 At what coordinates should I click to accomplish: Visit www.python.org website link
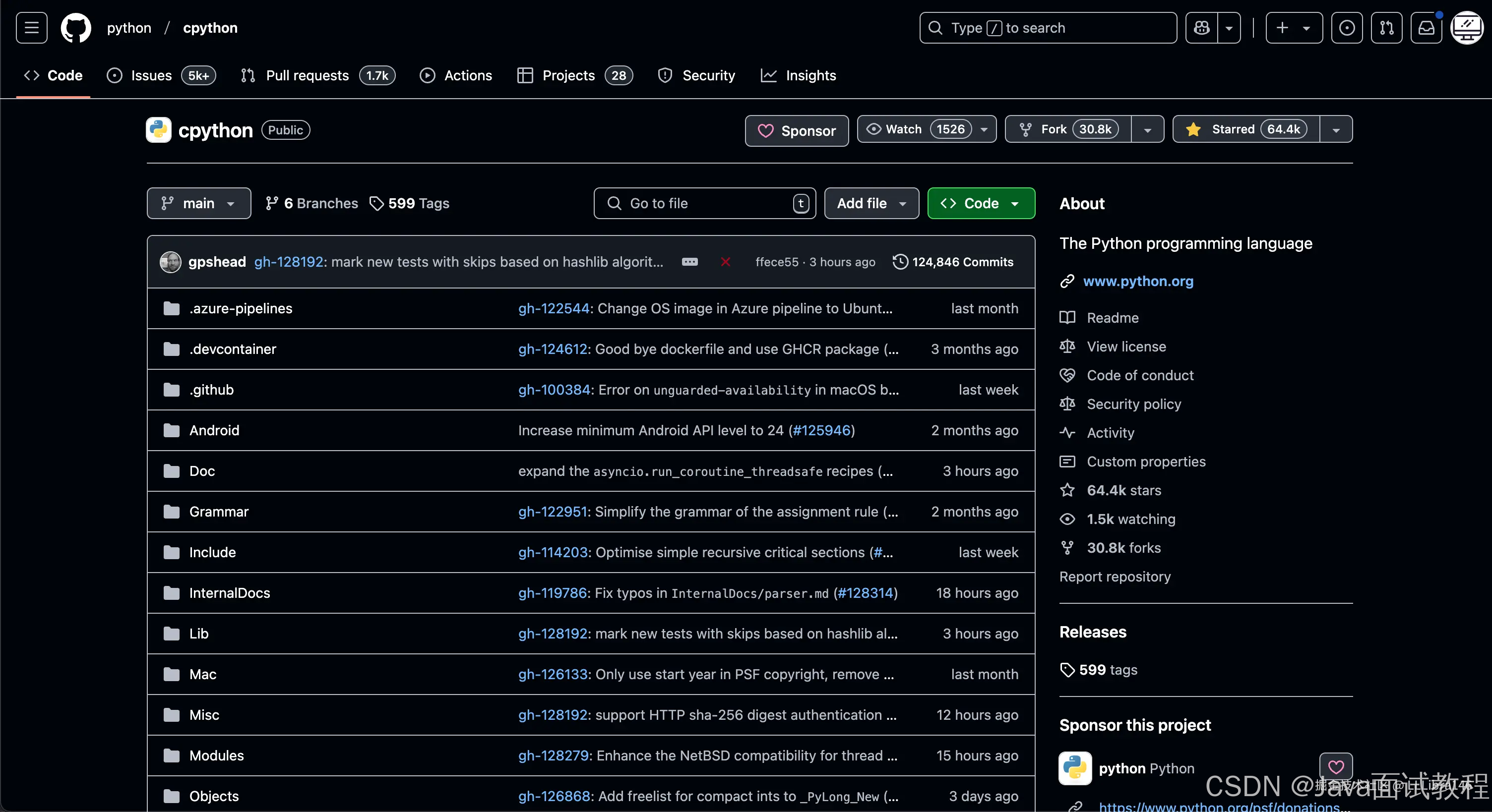coord(1138,281)
